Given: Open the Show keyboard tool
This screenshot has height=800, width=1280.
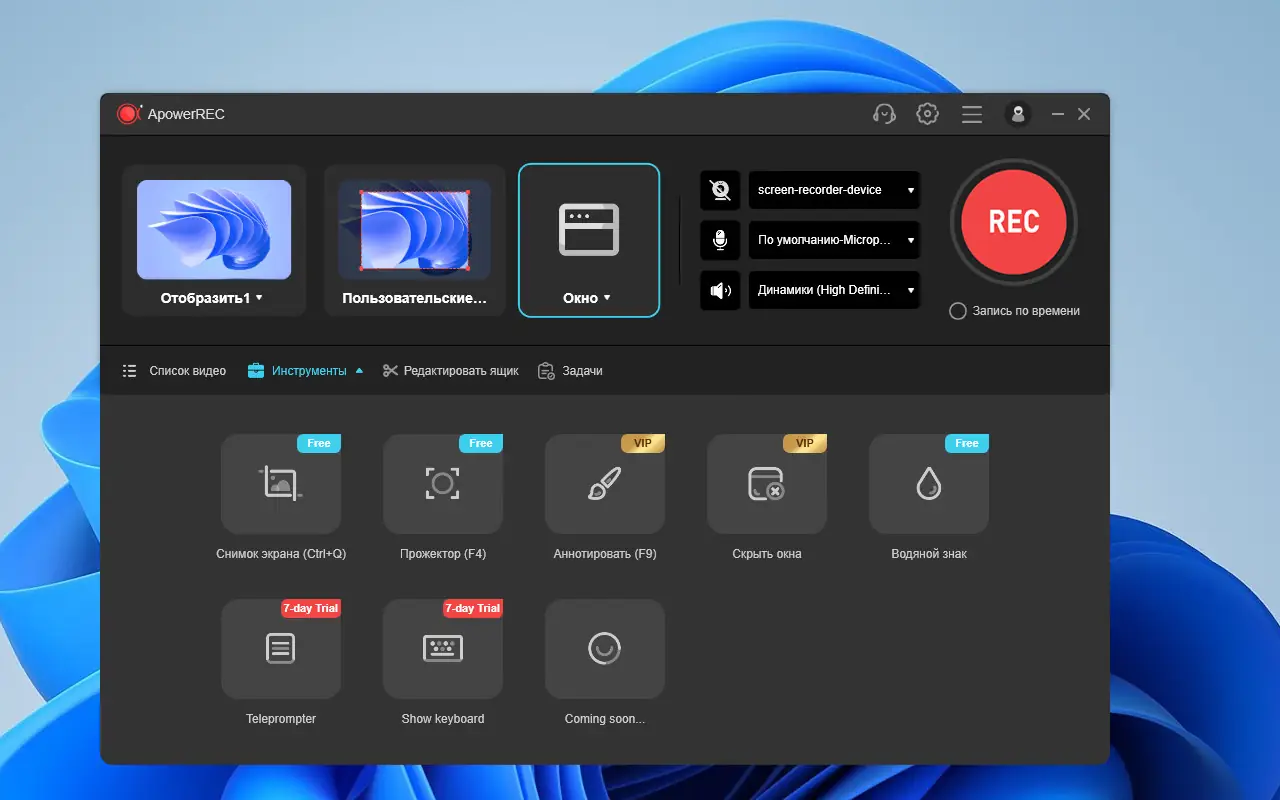Looking at the screenshot, I should point(443,649).
